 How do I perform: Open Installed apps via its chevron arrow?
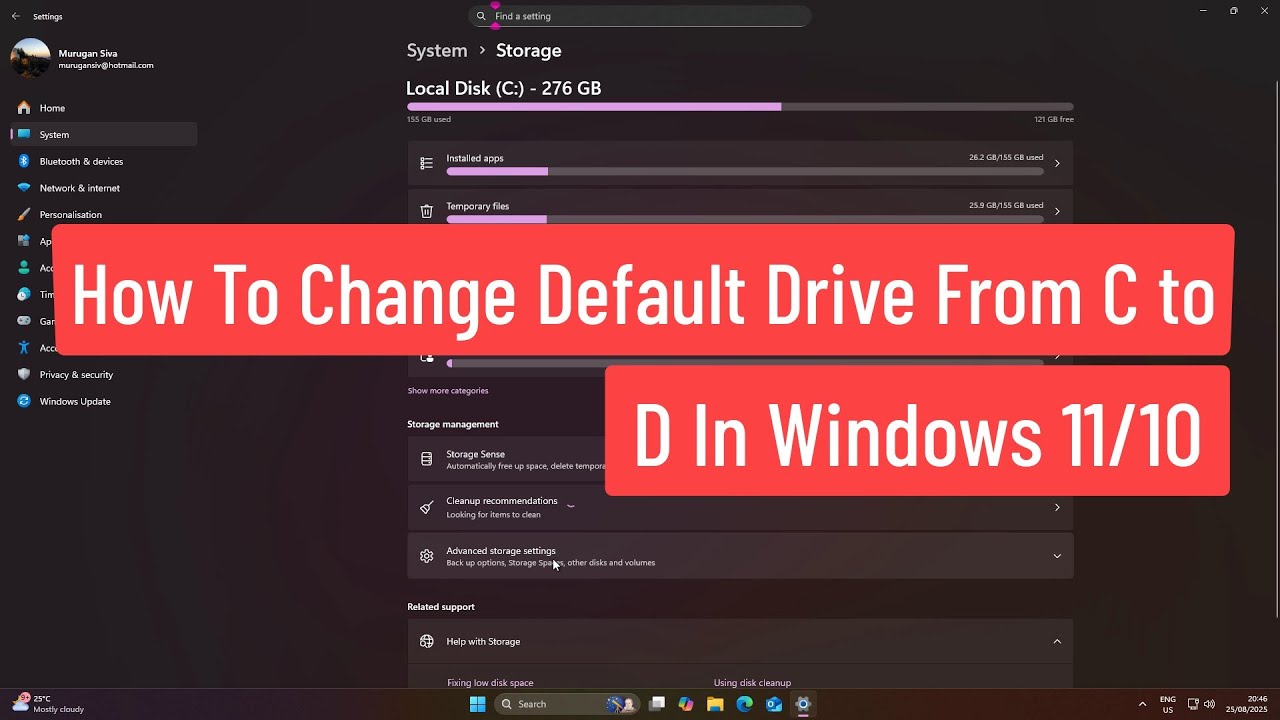(x=1057, y=163)
